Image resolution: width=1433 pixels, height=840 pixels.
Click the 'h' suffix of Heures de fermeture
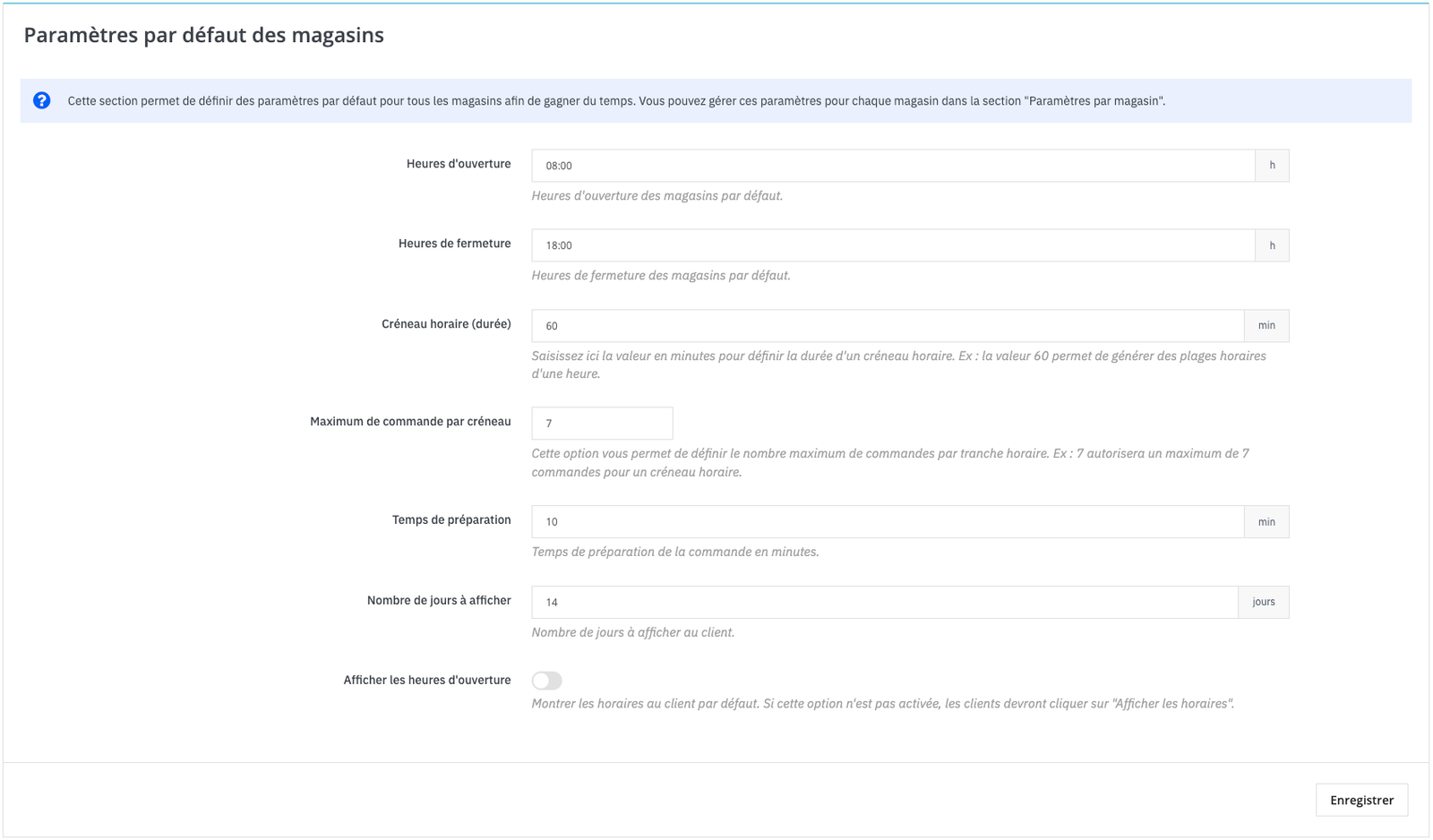coord(1272,245)
